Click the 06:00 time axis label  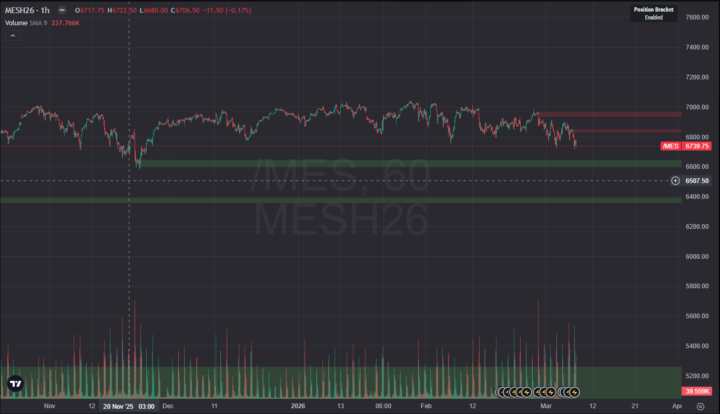383,406
